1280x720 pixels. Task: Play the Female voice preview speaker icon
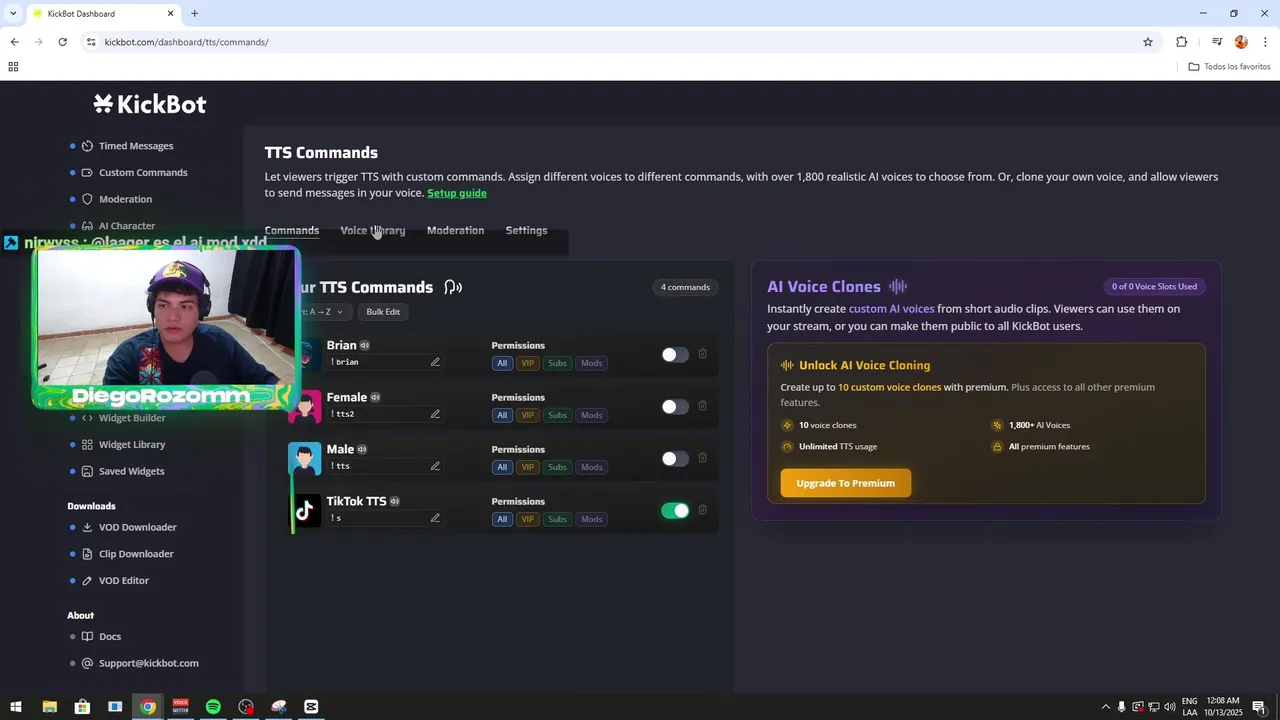coord(375,397)
